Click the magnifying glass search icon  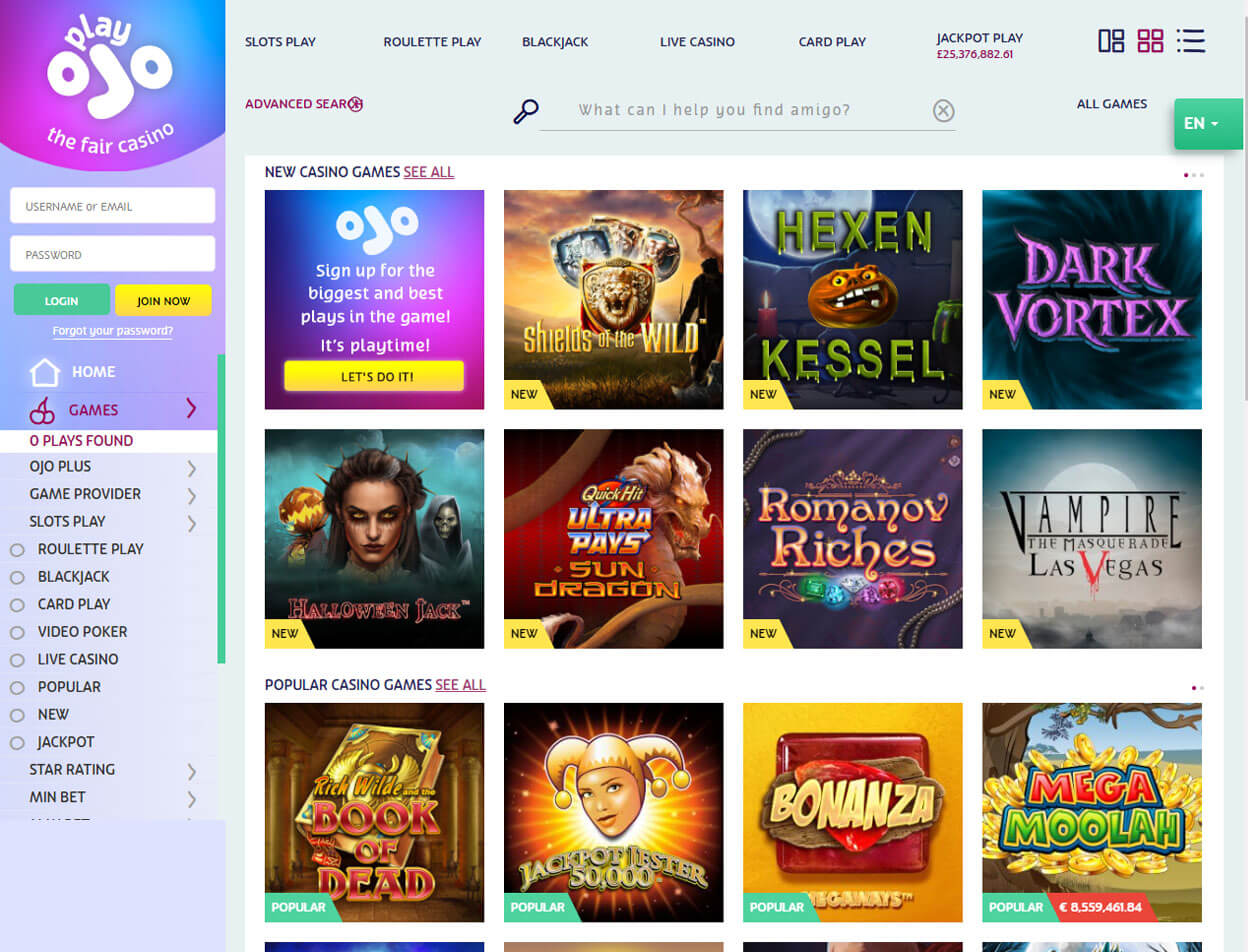tap(526, 111)
